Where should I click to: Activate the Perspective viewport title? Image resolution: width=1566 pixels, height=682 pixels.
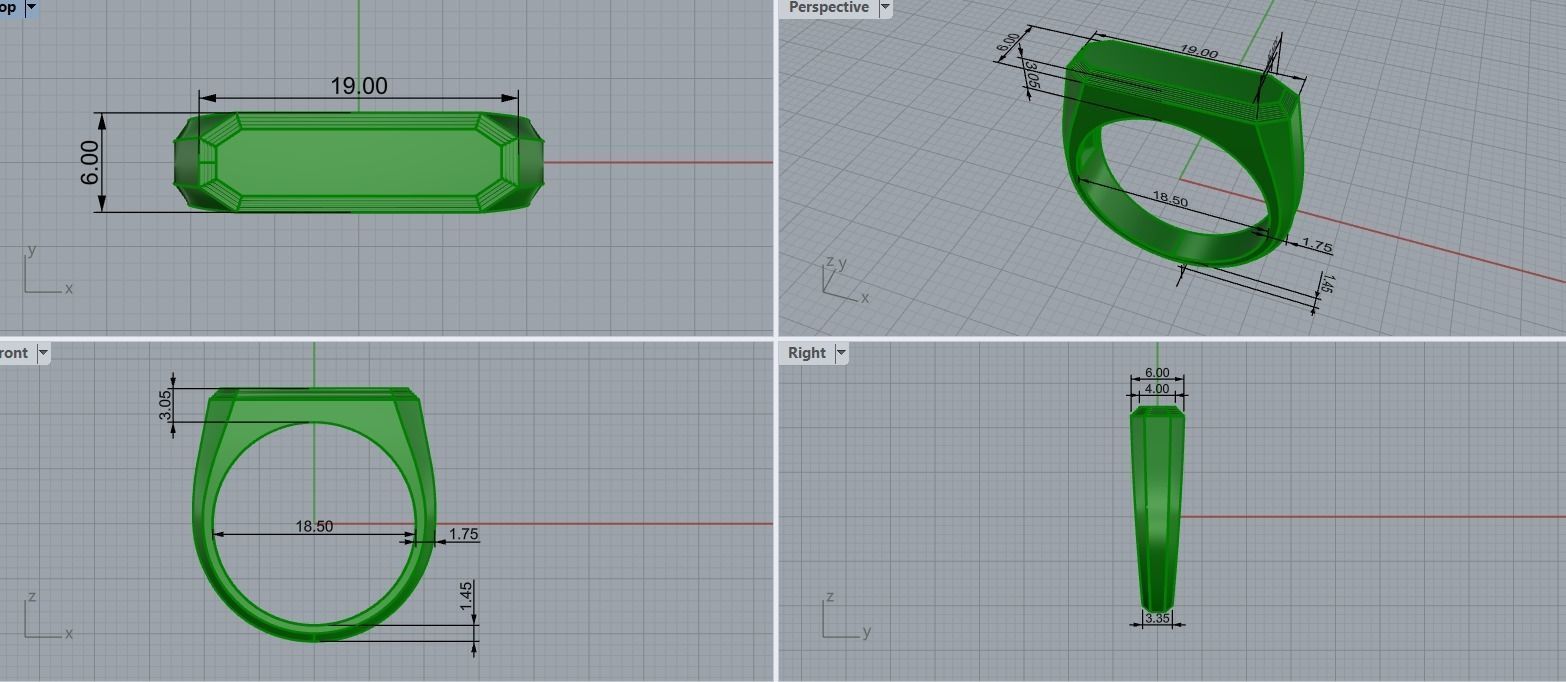(x=828, y=7)
